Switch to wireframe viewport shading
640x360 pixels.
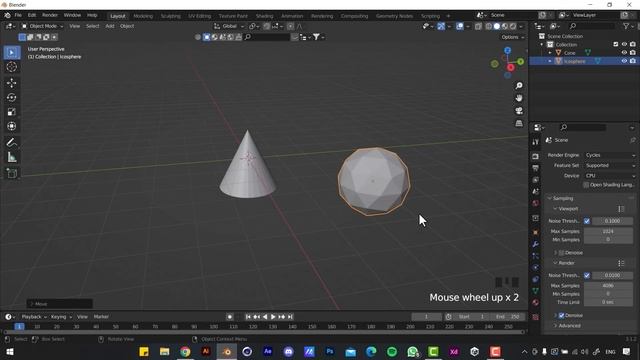coord(489,26)
